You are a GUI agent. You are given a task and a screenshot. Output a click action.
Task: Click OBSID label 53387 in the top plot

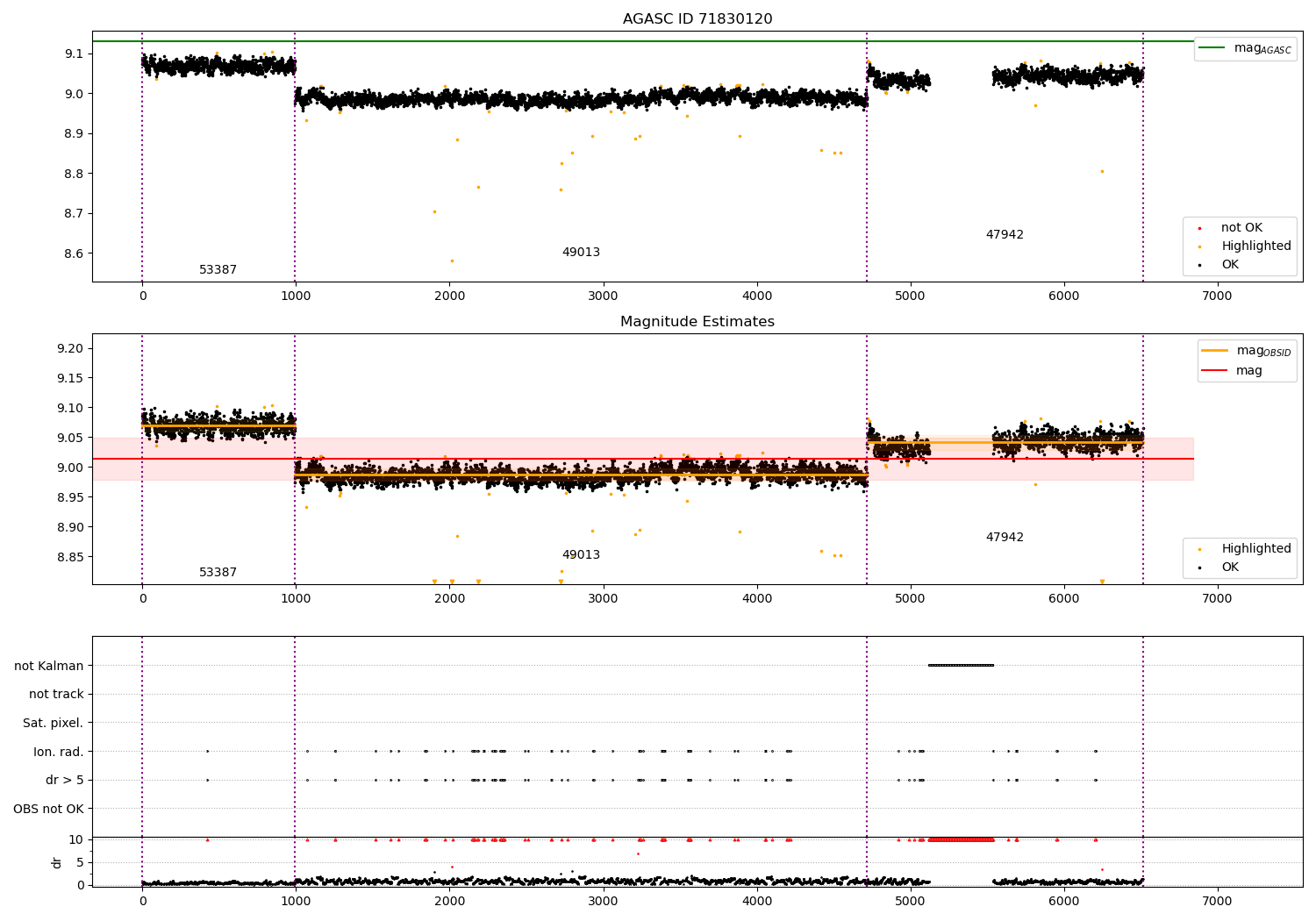[x=218, y=270]
